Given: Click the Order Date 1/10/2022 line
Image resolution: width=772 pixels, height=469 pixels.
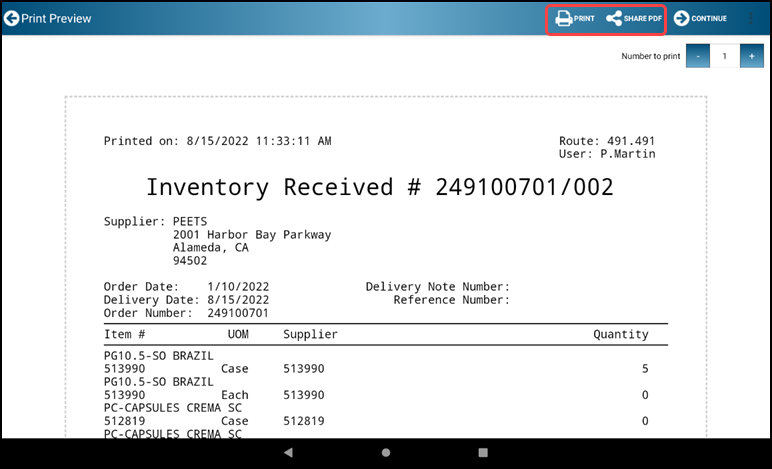Looking at the screenshot, I should pos(187,287).
